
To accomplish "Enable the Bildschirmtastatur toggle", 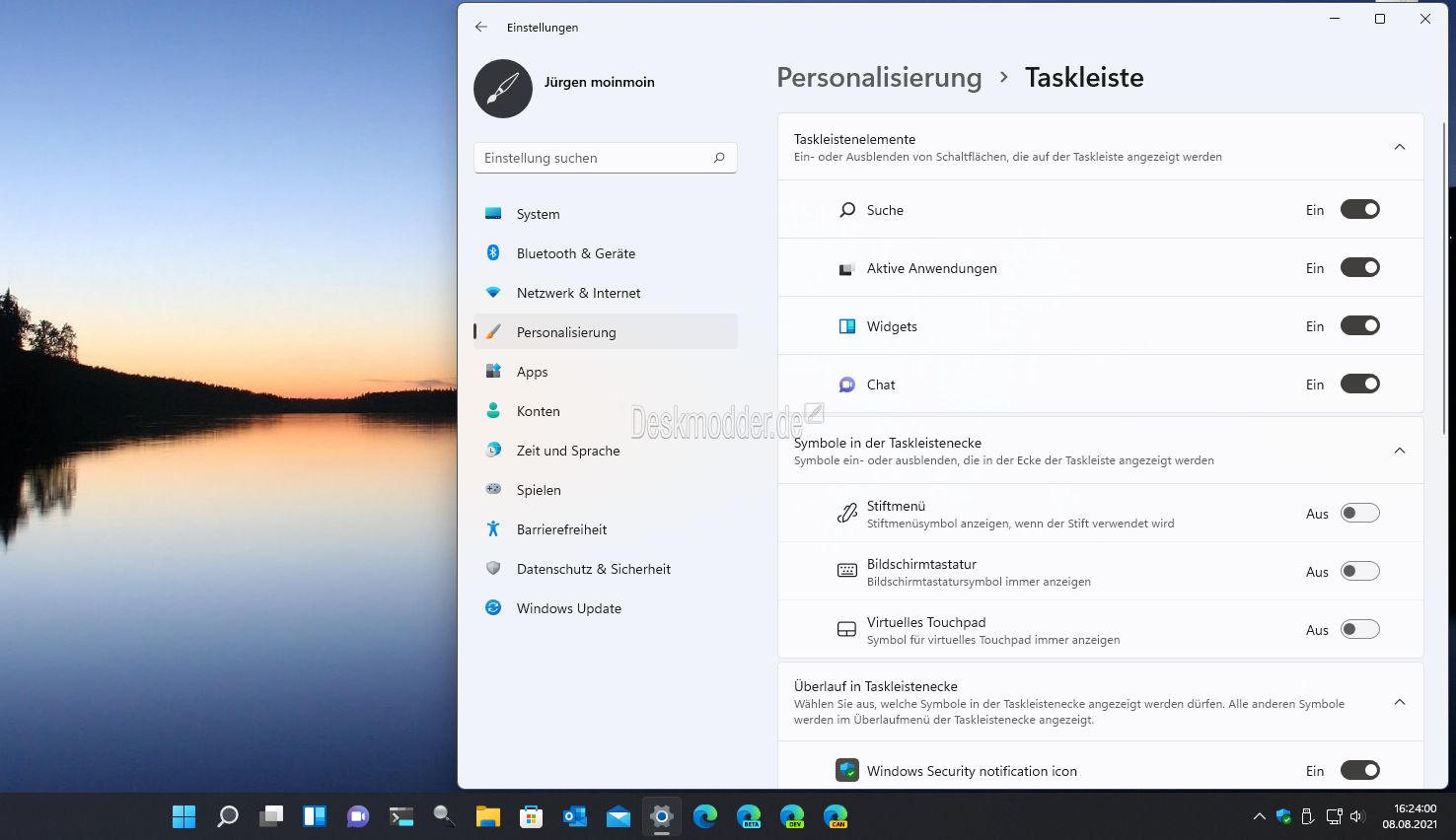I will [x=1359, y=571].
